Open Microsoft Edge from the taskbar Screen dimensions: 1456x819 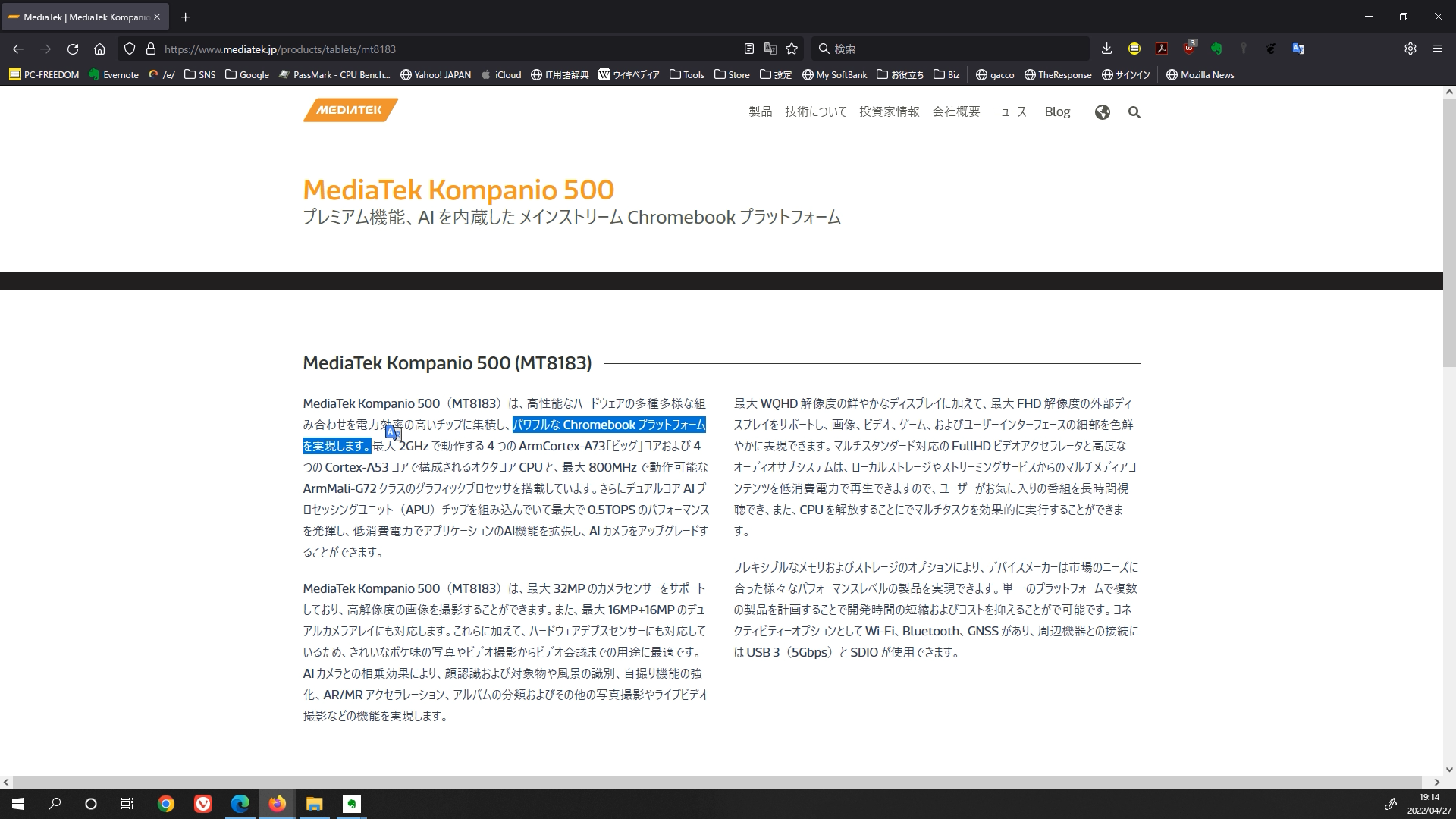(x=240, y=804)
